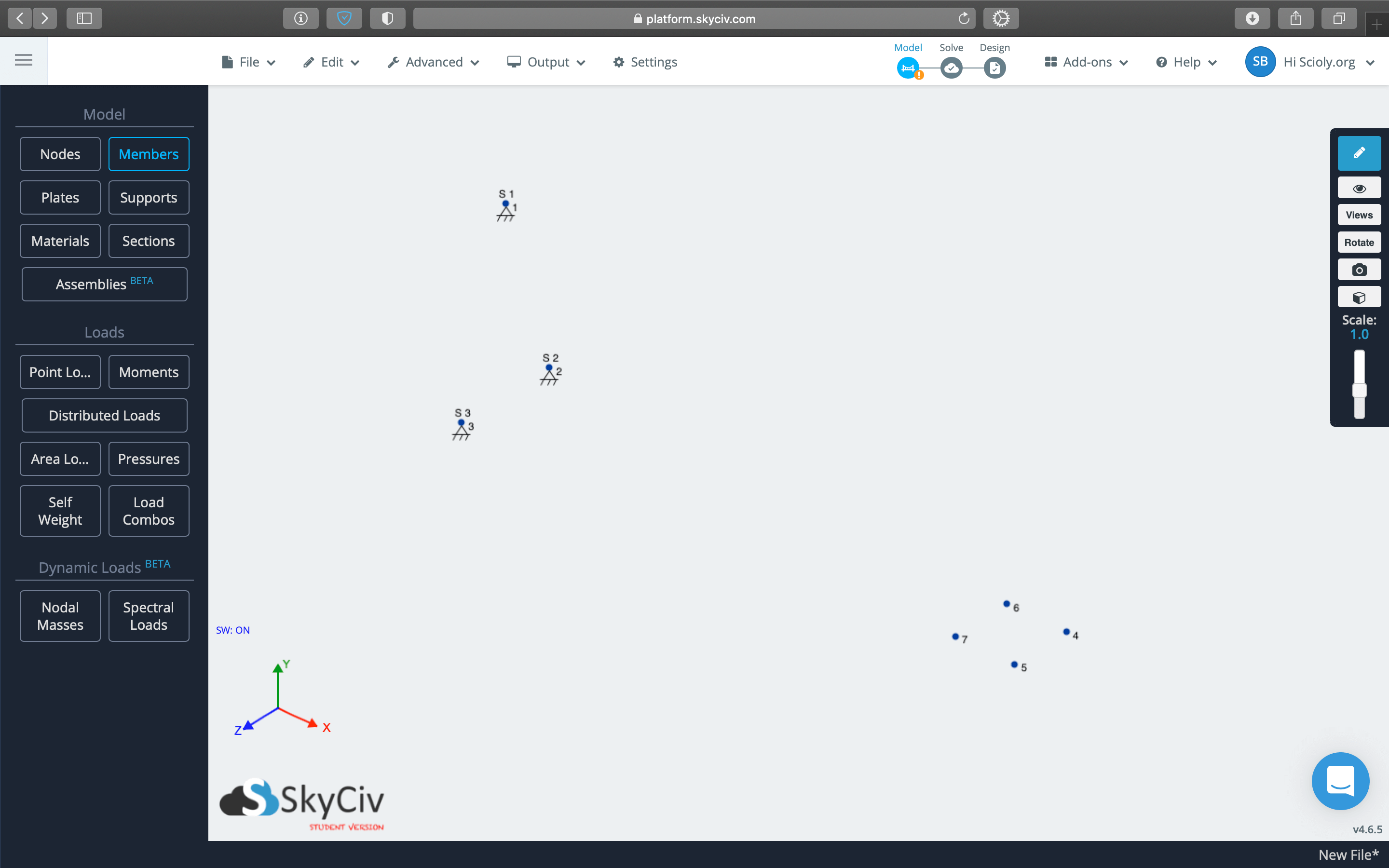Switch to 3D cube render view
Image resolution: width=1389 pixels, height=868 pixels.
pyautogui.click(x=1359, y=298)
